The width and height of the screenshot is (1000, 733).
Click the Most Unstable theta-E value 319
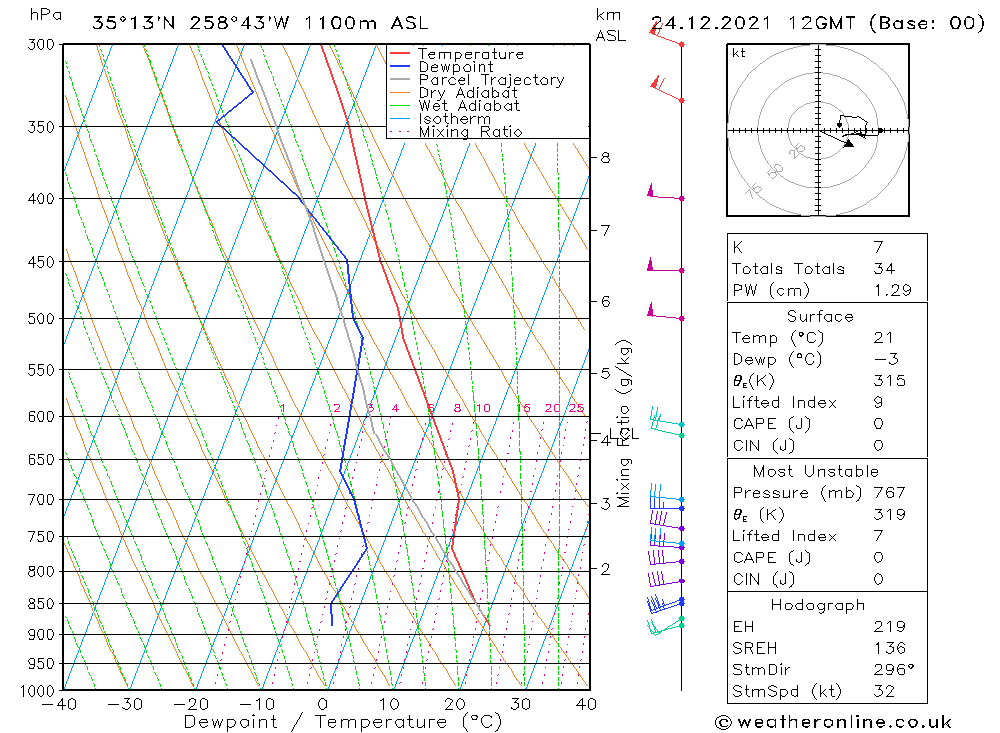click(x=890, y=515)
